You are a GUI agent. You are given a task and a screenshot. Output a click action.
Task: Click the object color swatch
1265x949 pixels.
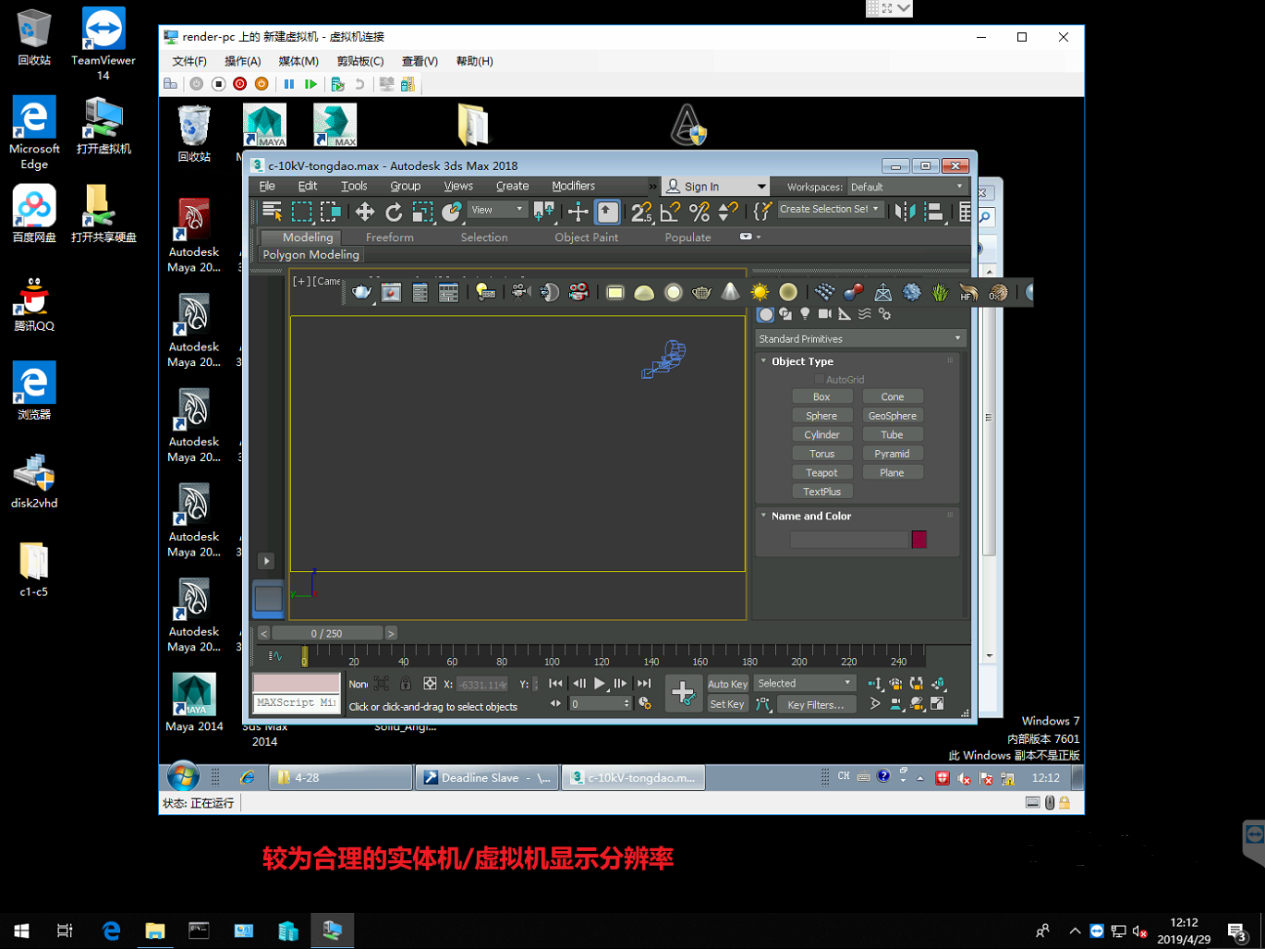point(919,540)
